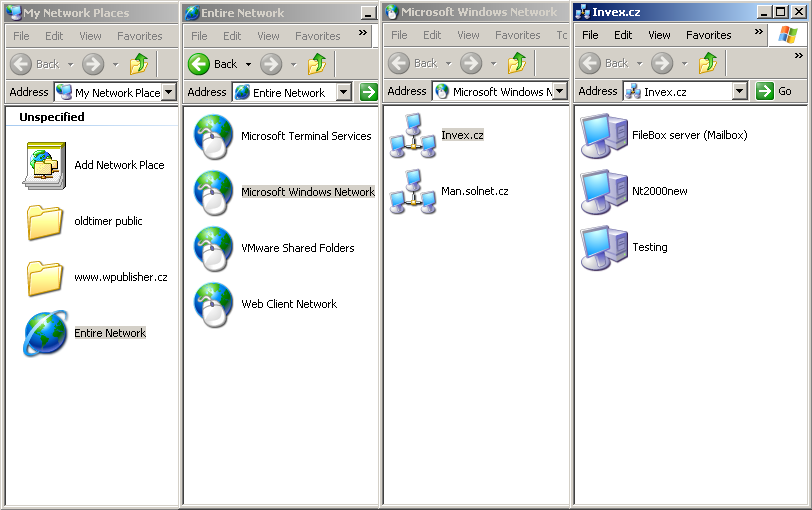Open File menu in Invex.cz window

tap(590, 35)
